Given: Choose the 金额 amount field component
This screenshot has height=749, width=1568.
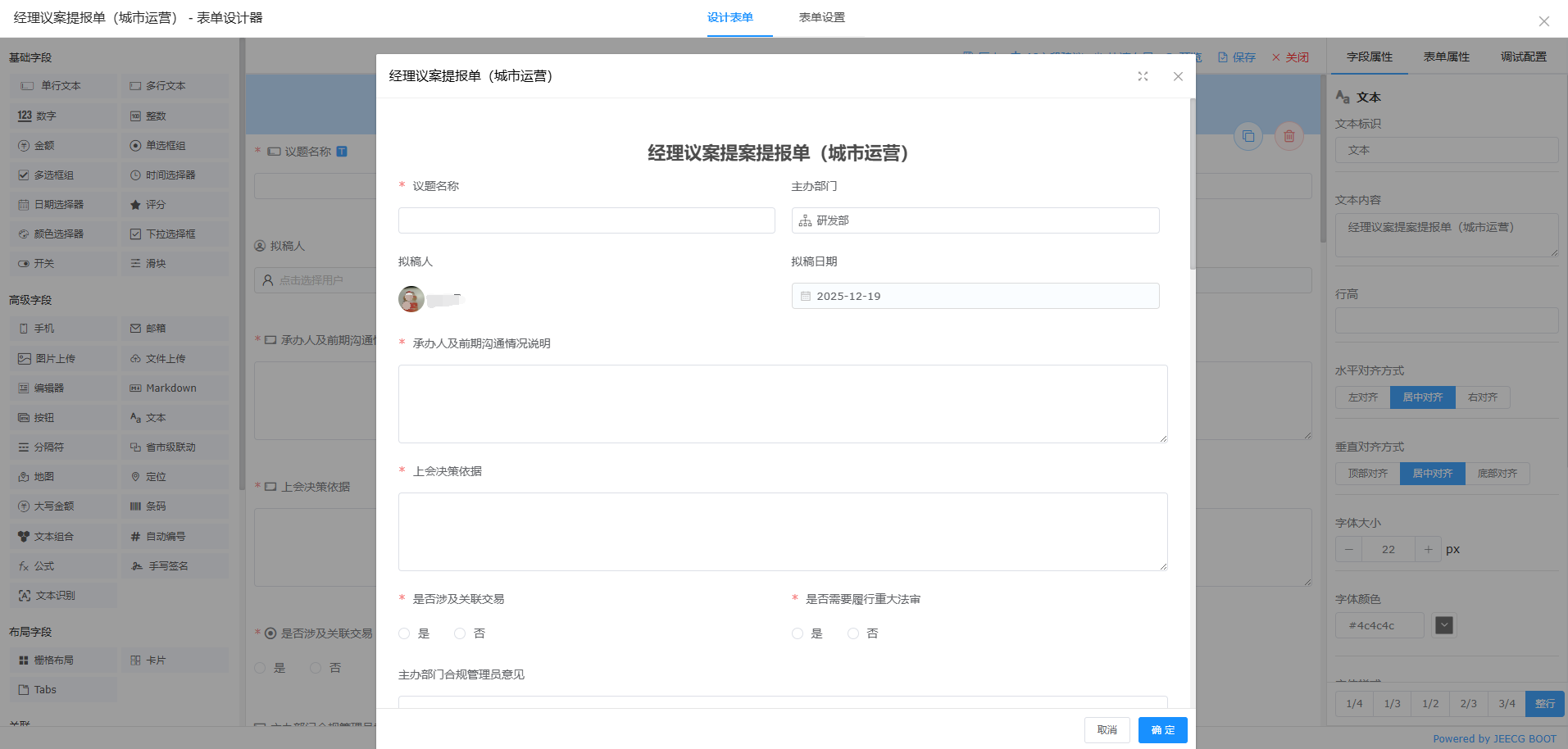Looking at the screenshot, I should pos(64,145).
